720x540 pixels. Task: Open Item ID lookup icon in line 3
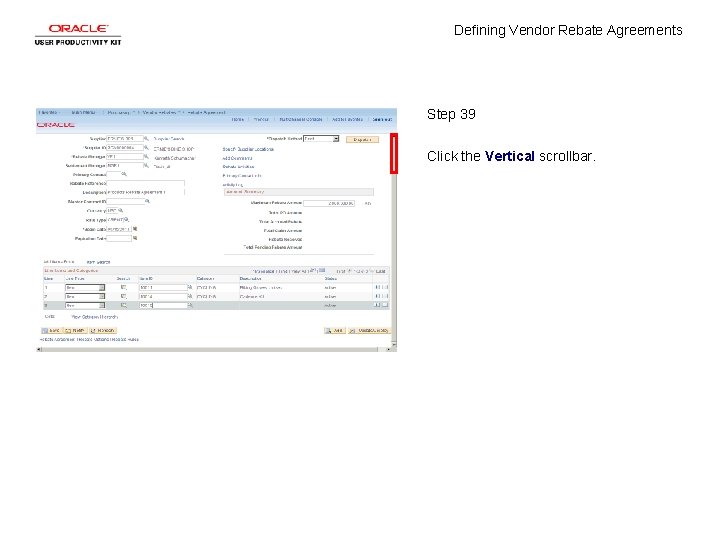(190, 305)
